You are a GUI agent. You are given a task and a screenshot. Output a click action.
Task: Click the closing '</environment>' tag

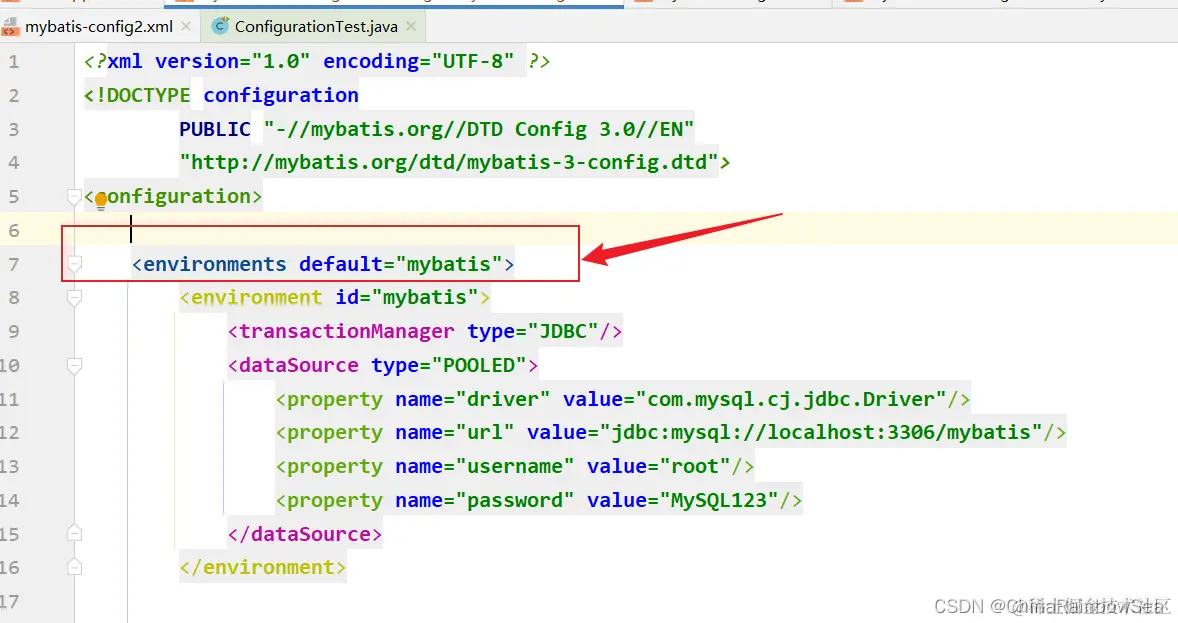pyautogui.click(x=263, y=567)
